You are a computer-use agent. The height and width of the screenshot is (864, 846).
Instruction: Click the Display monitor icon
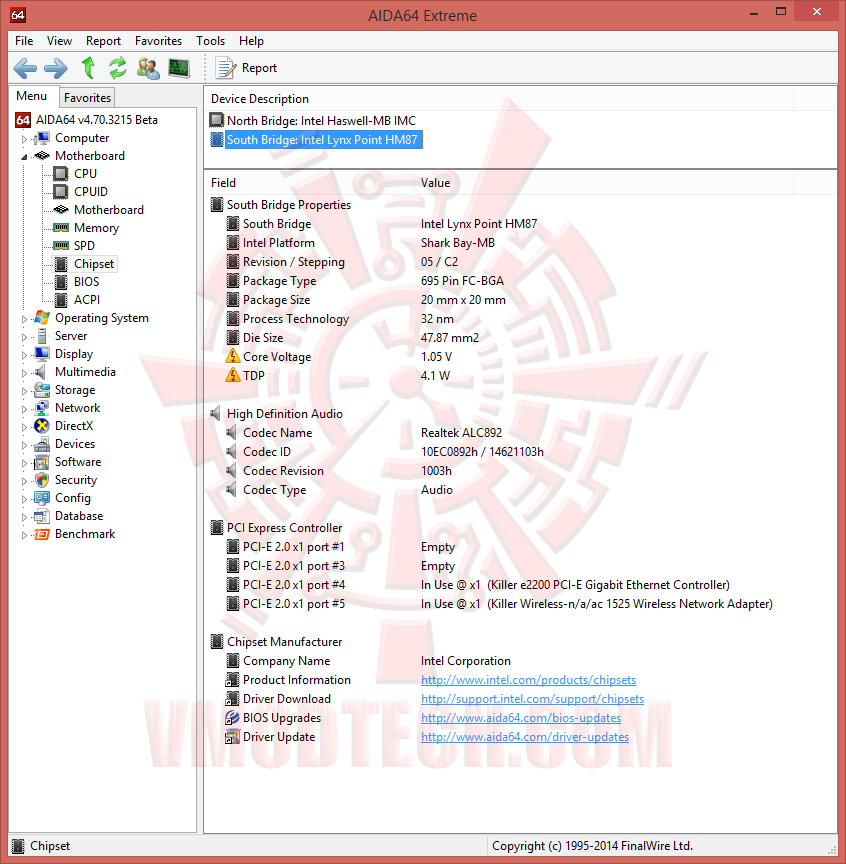pos(42,354)
